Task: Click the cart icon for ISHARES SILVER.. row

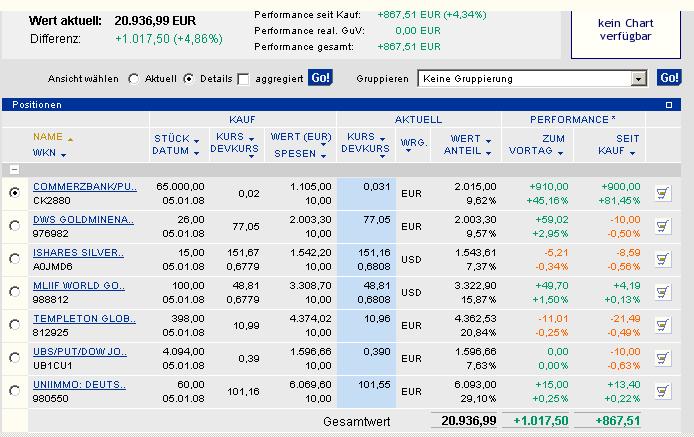Action: tap(663, 259)
